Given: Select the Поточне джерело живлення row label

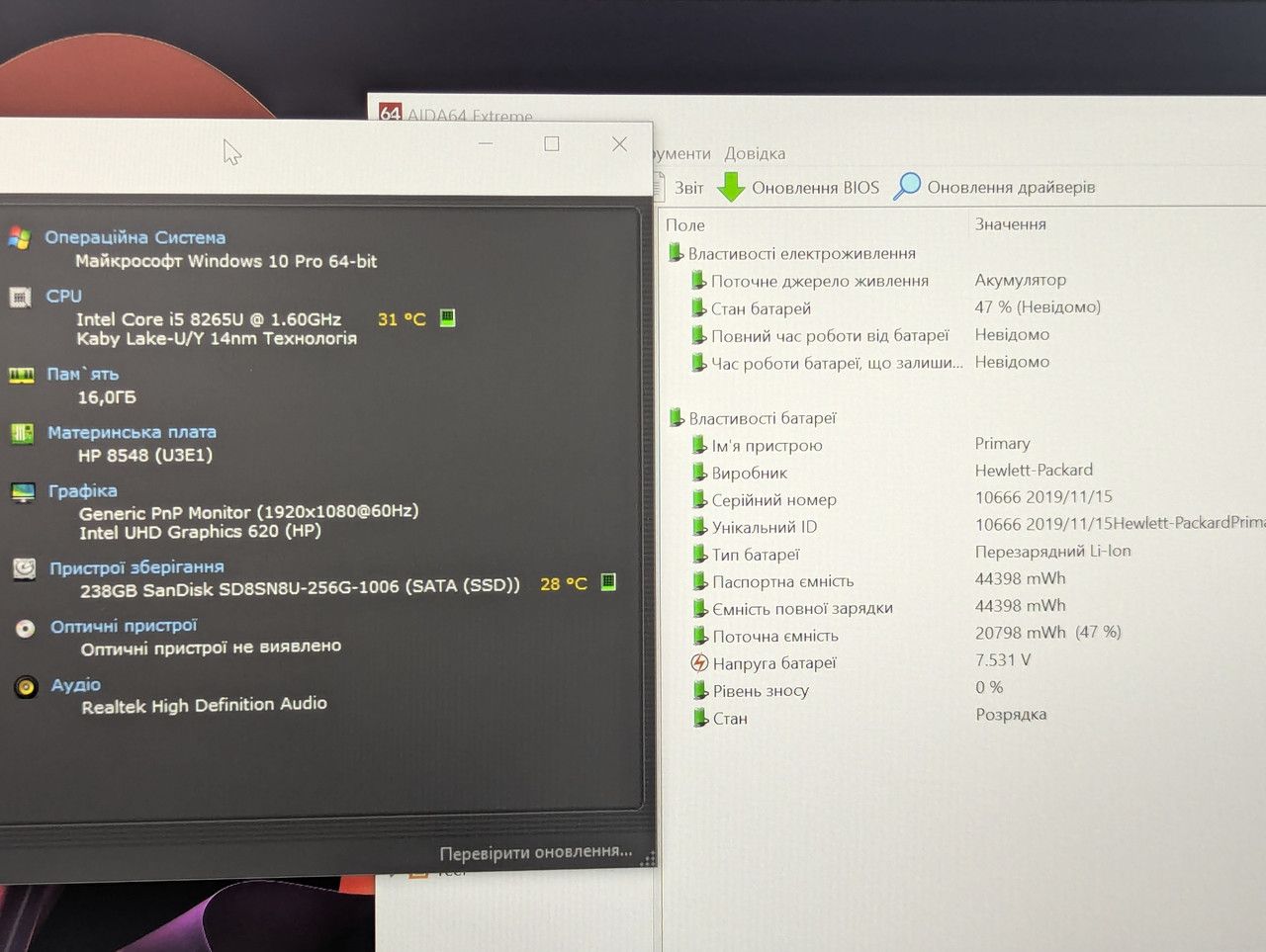Looking at the screenshot, I should click(820, 281).
